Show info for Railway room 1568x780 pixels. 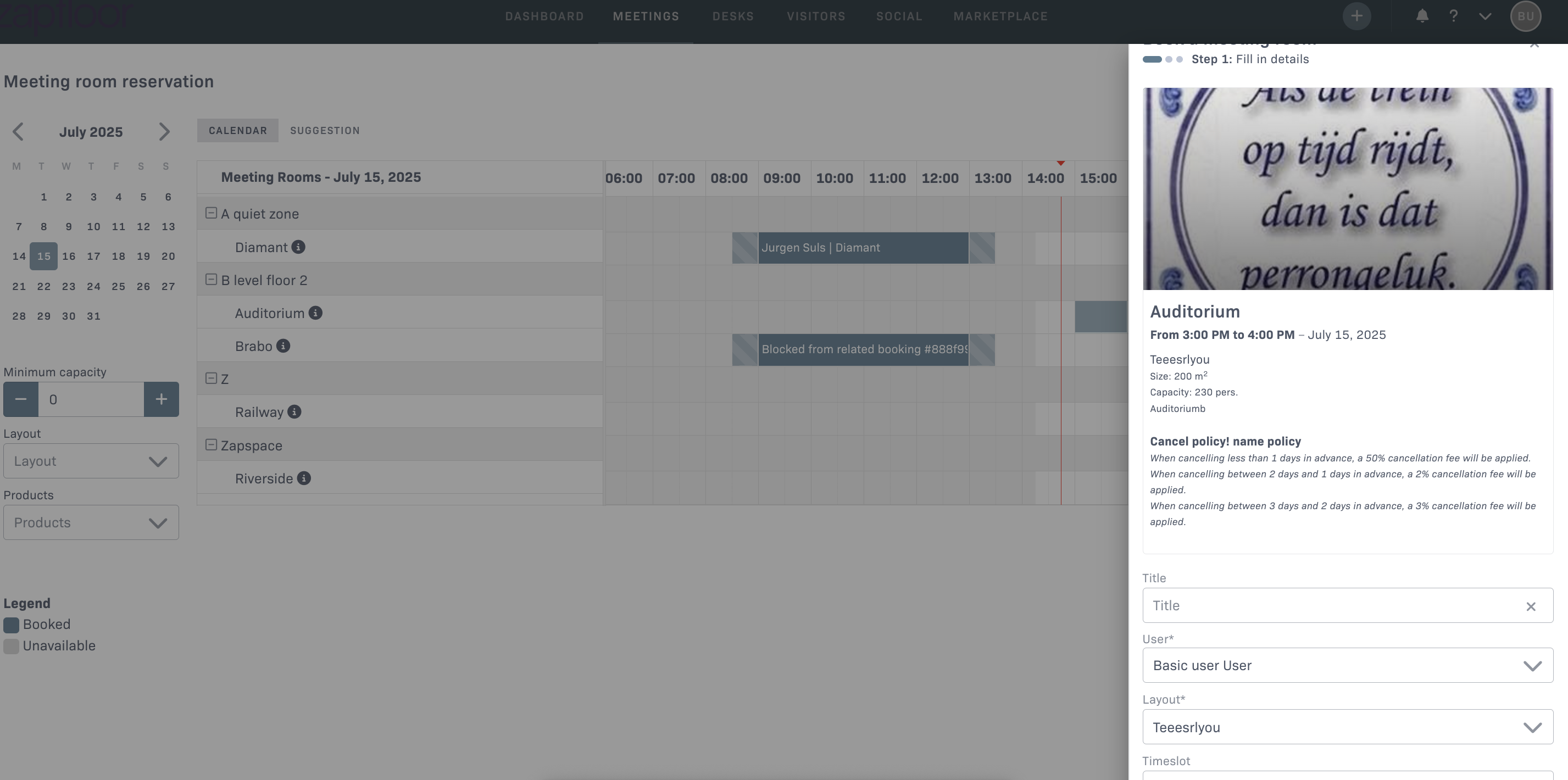294,412
